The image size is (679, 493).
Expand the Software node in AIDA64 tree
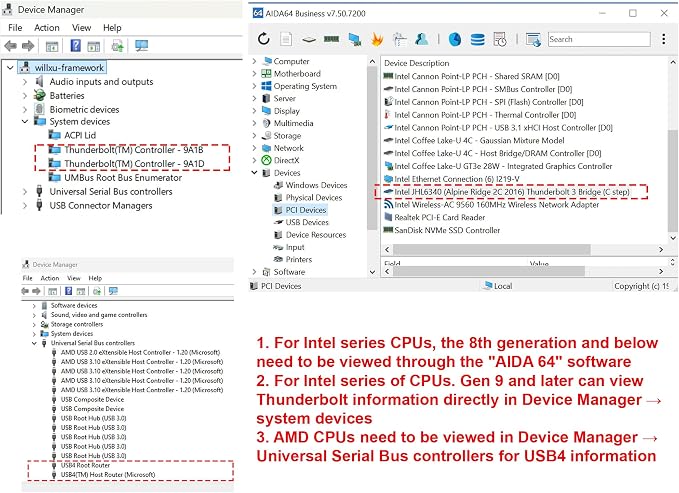click(x=255, y=272)
